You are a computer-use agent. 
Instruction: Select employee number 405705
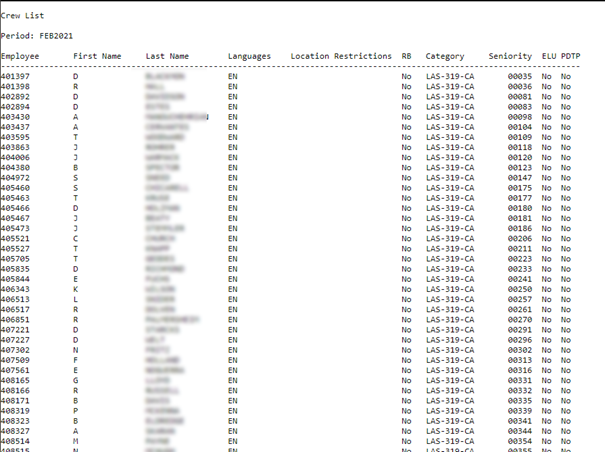pos(15,259)
